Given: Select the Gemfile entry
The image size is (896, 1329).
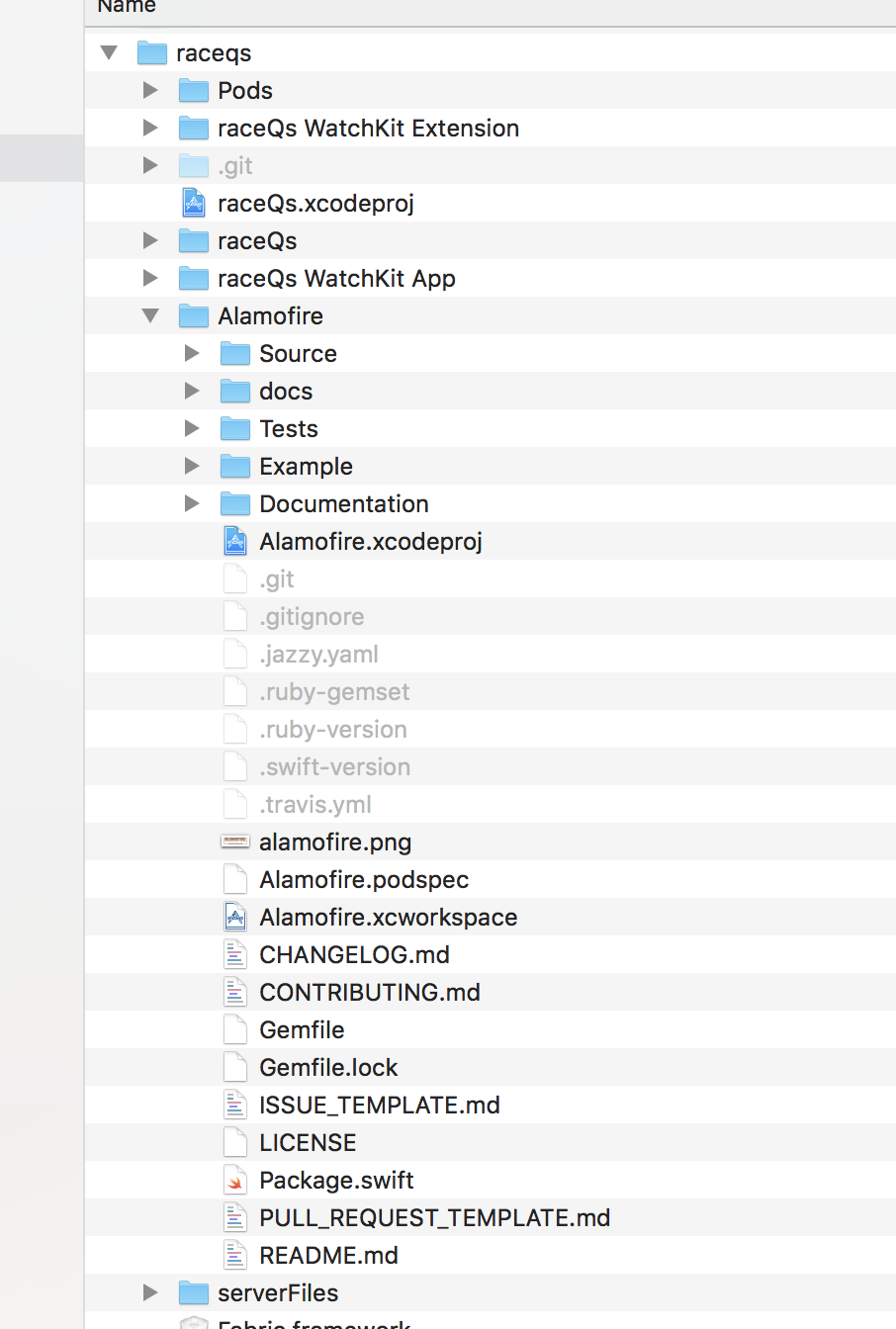Looking at the screenshot, I should [x=302, y=1029].
